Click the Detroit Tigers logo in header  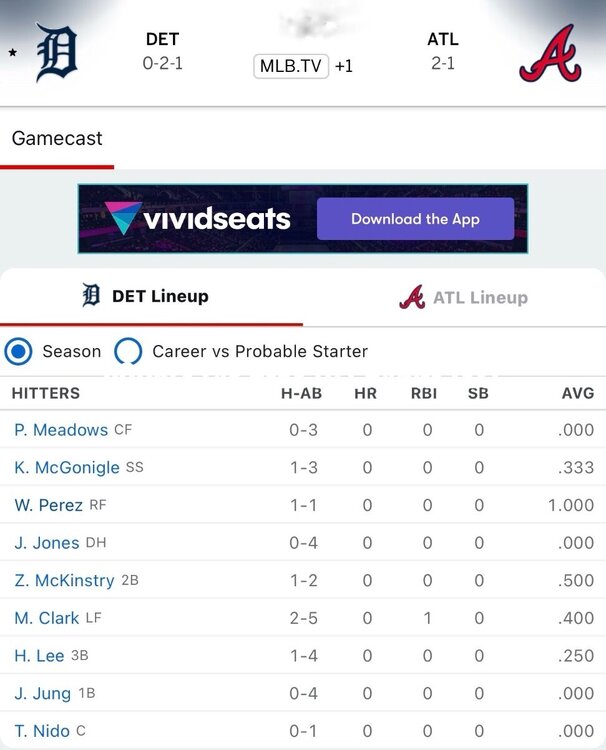click(x=56, y=53)
